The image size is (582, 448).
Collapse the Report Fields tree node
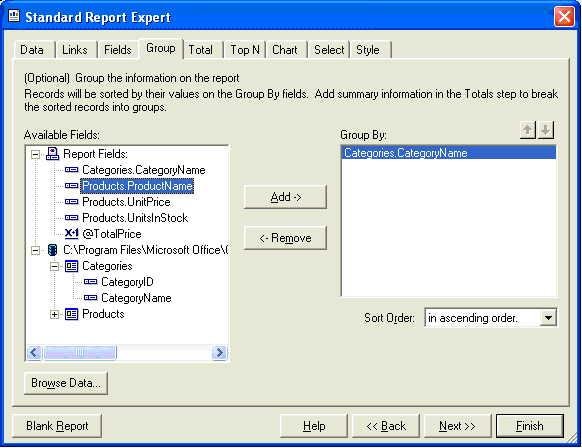click(x=35, y=154)
